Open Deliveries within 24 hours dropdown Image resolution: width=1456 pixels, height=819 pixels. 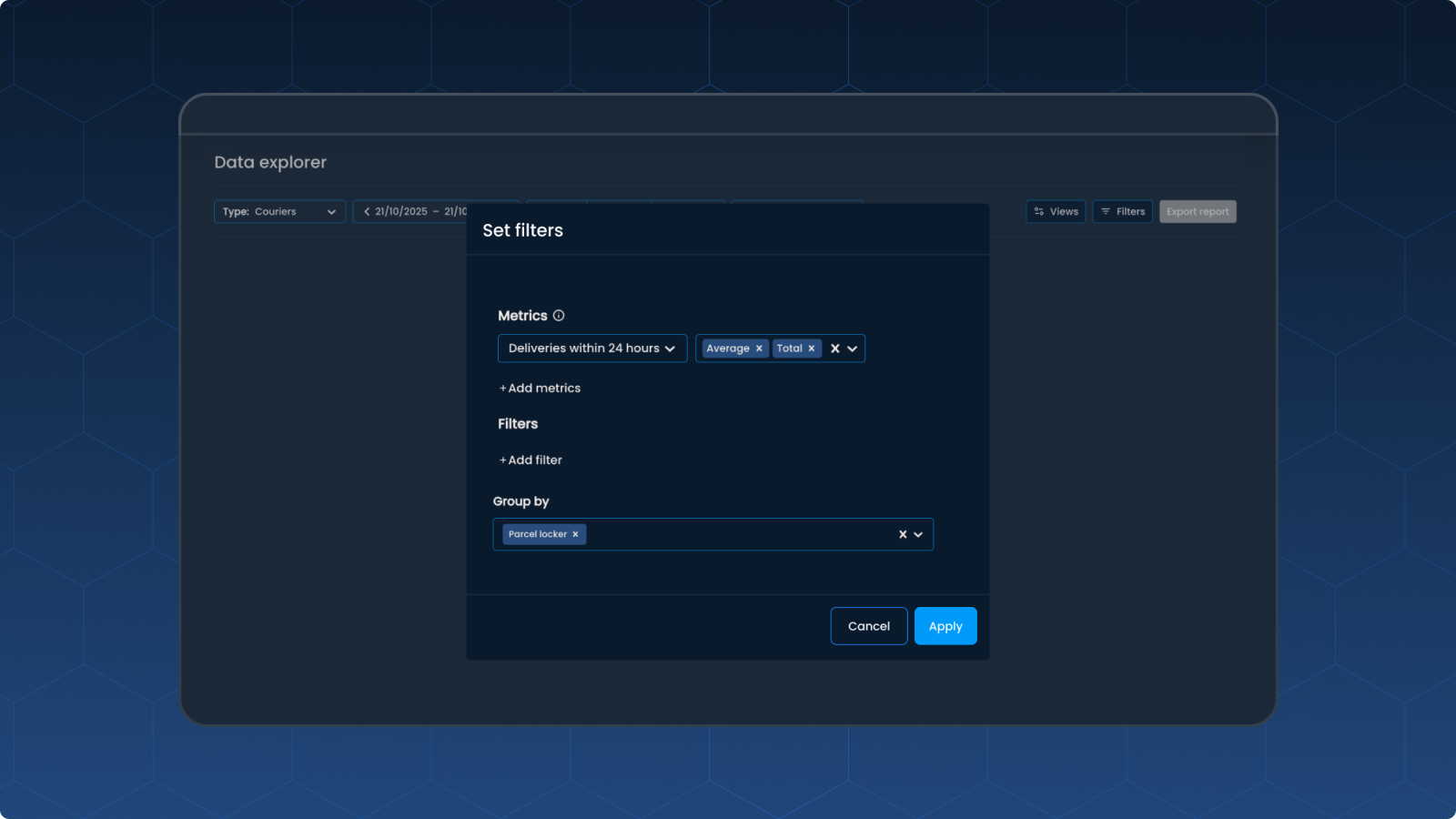tap(592, 349)
